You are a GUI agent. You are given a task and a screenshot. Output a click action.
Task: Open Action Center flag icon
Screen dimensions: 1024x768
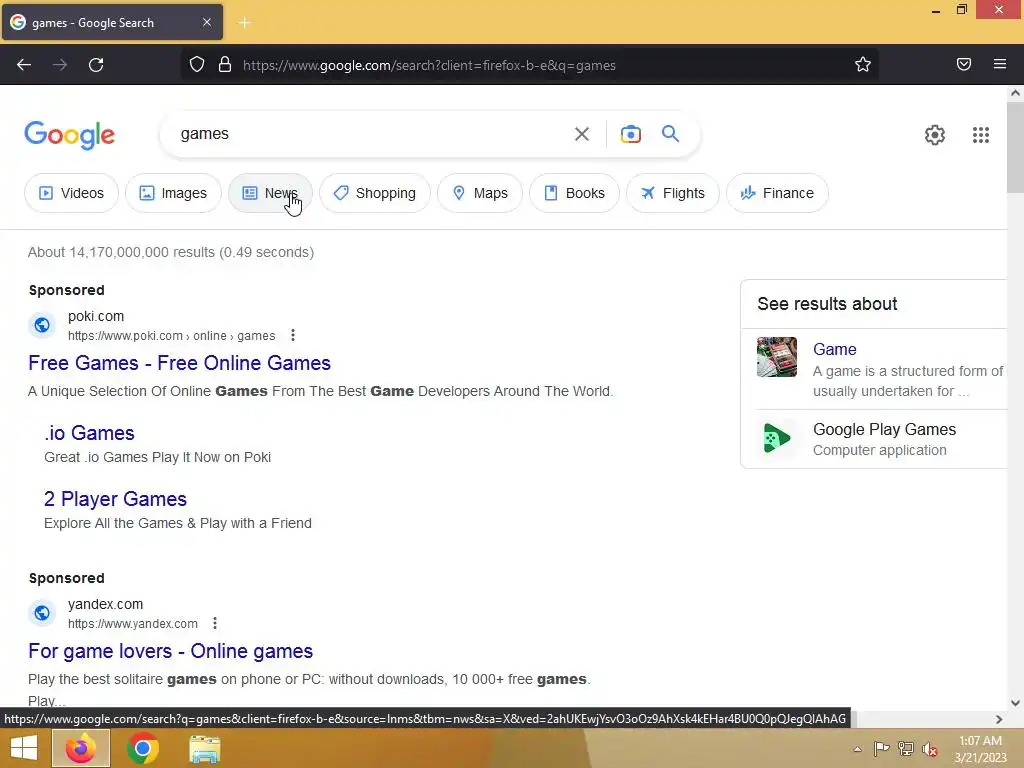881,748
